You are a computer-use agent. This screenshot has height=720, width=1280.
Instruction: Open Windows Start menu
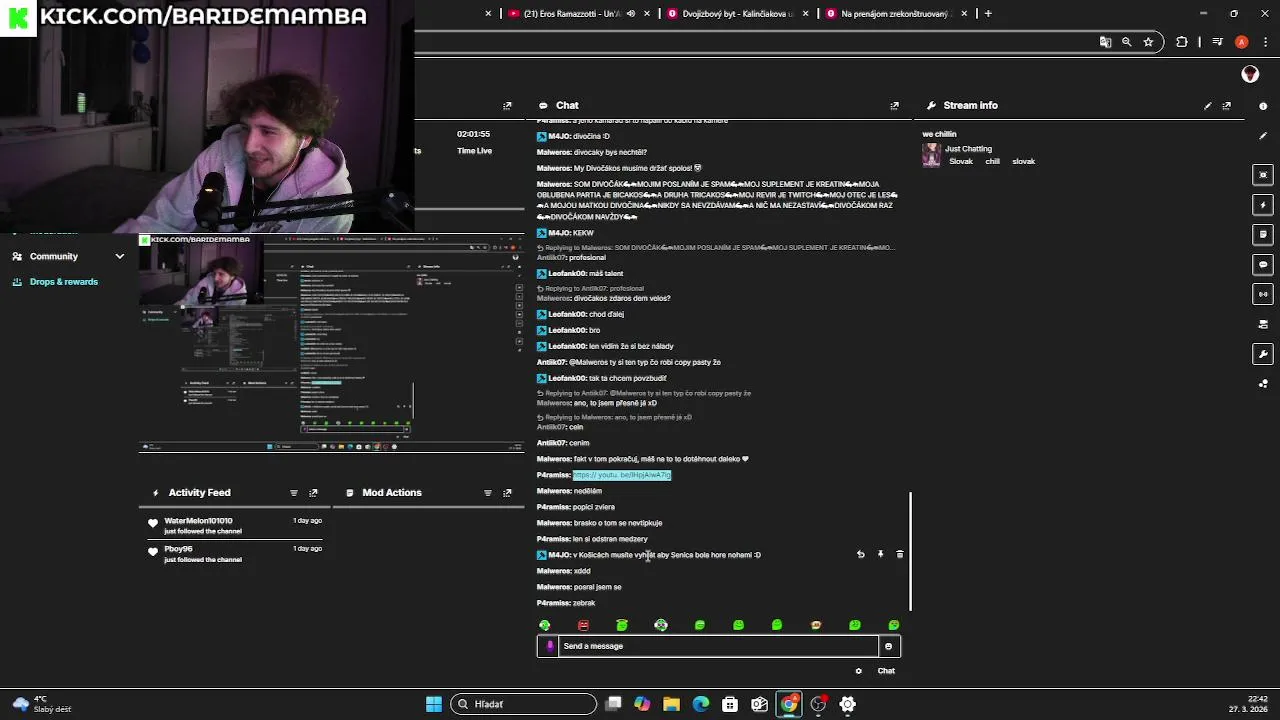pos(434,704)
